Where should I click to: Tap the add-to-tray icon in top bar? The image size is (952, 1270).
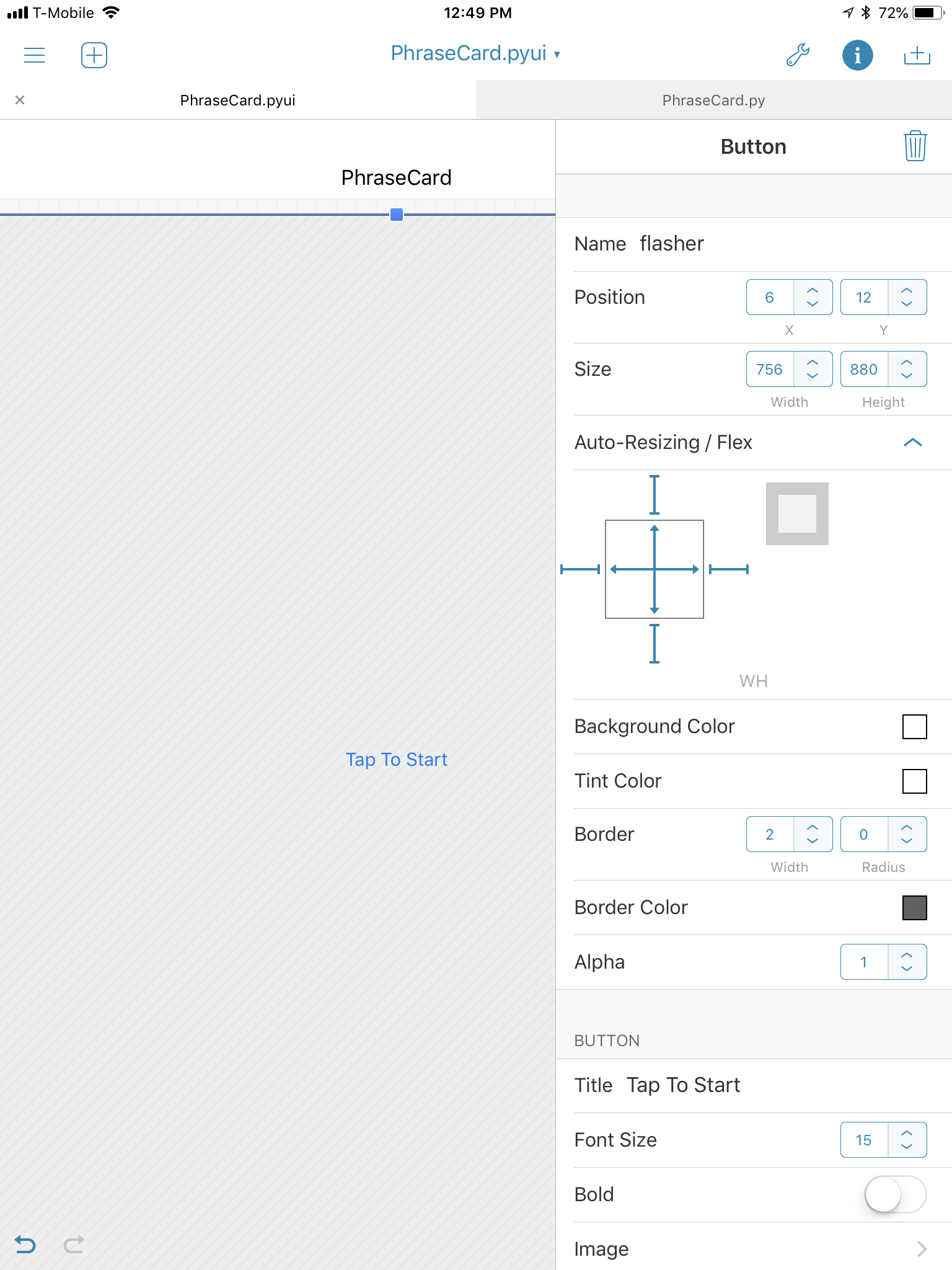pyautogui.click(x=917, y=55)
